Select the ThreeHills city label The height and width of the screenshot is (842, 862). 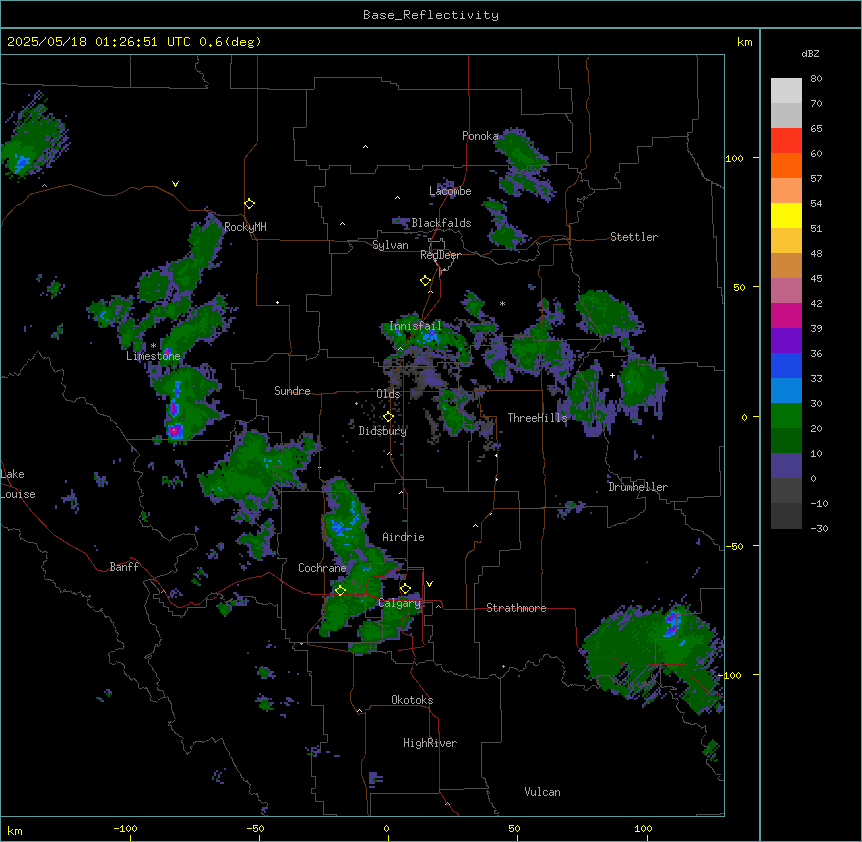(x=537, y=418)
